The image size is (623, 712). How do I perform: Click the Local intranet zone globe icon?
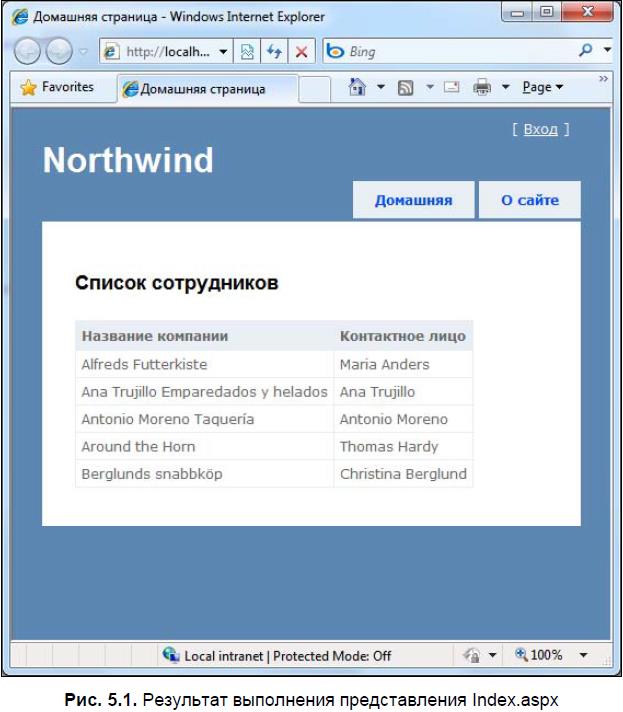pyautogui.click(x=171, y=655)
